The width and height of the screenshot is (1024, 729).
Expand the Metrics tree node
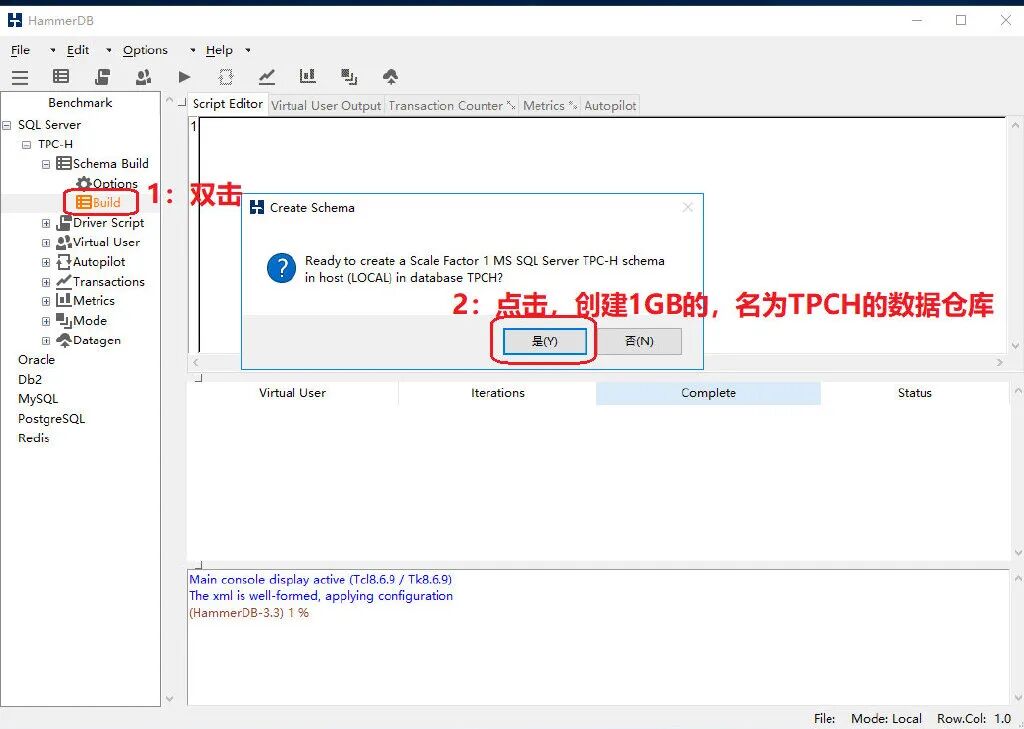[x=46, y=302]
